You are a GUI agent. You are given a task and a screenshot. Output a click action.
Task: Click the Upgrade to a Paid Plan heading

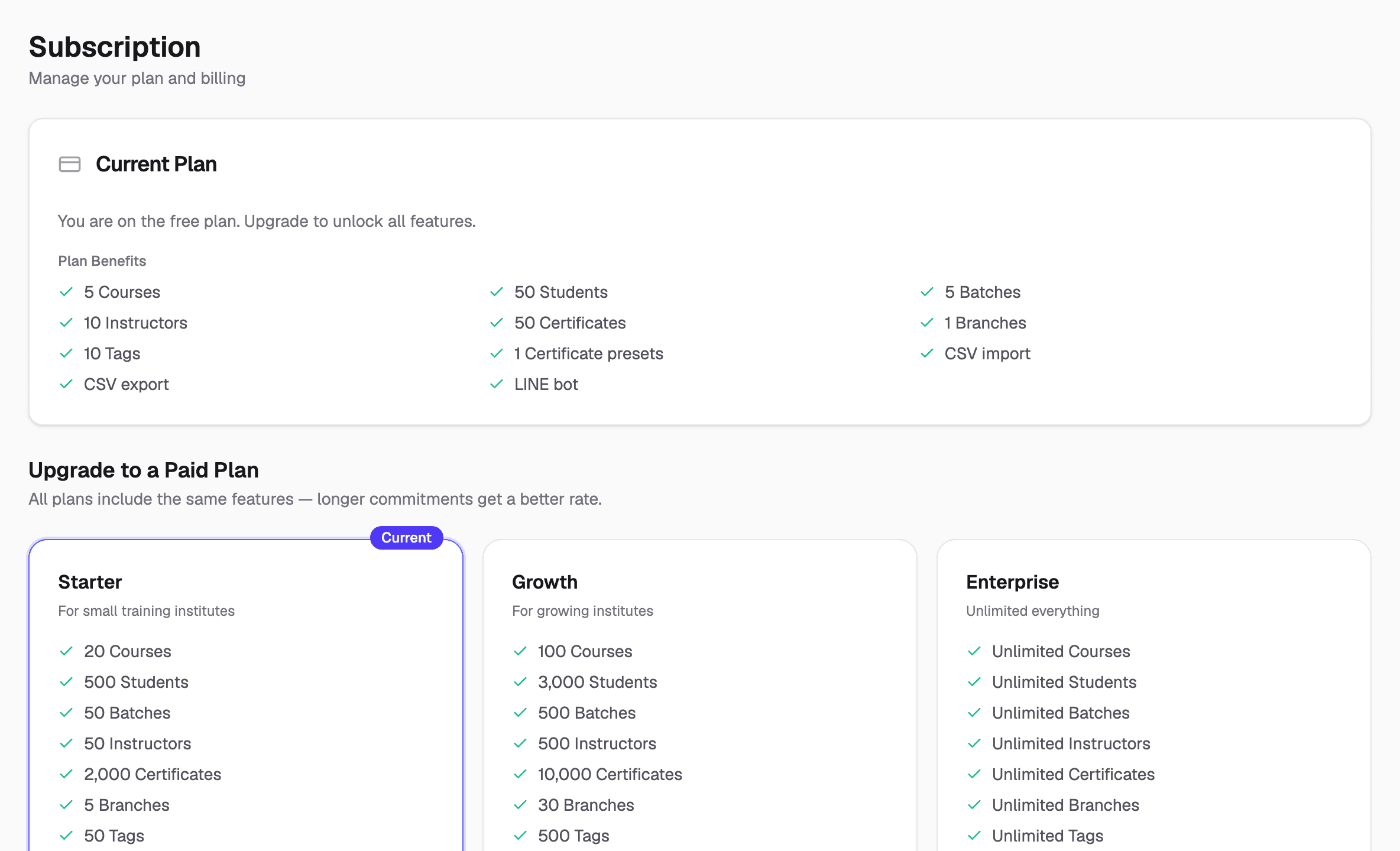click(144, 470)
